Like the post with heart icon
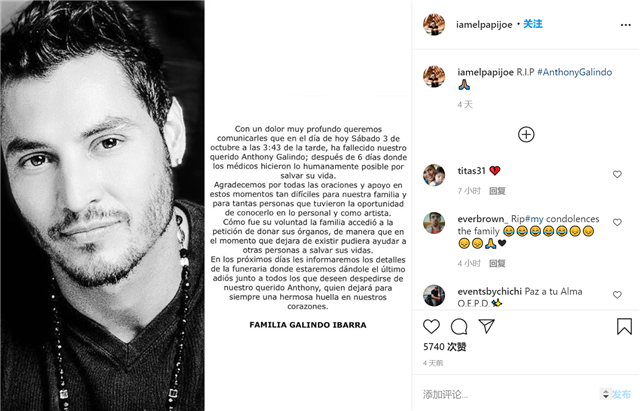640x411 pixels. click(x=431, y=327)
